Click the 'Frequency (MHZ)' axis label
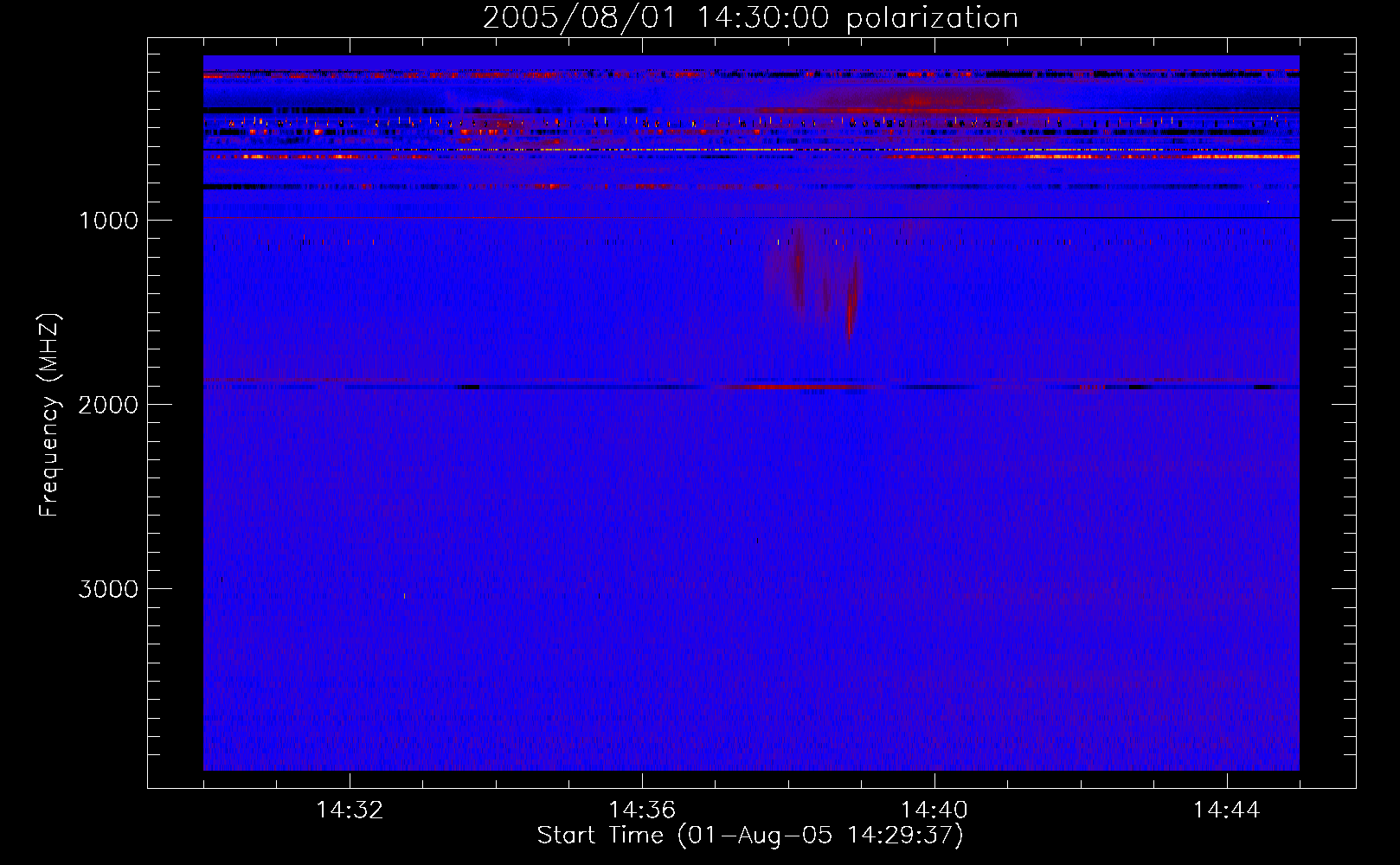Viewport: 1400px width, 865px height. (49, 415)
